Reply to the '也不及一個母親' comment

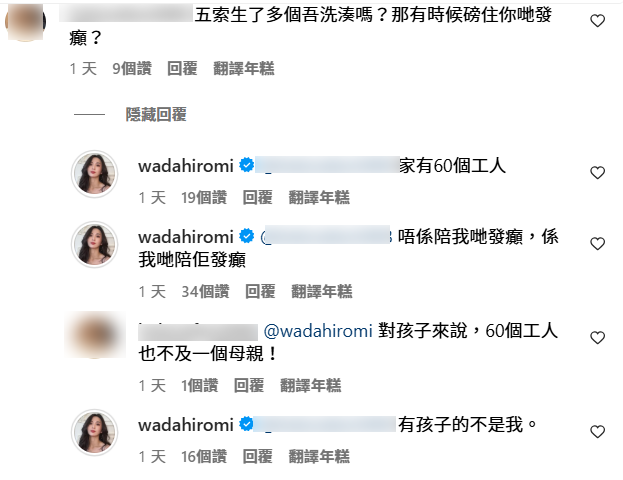click(249, 385)
